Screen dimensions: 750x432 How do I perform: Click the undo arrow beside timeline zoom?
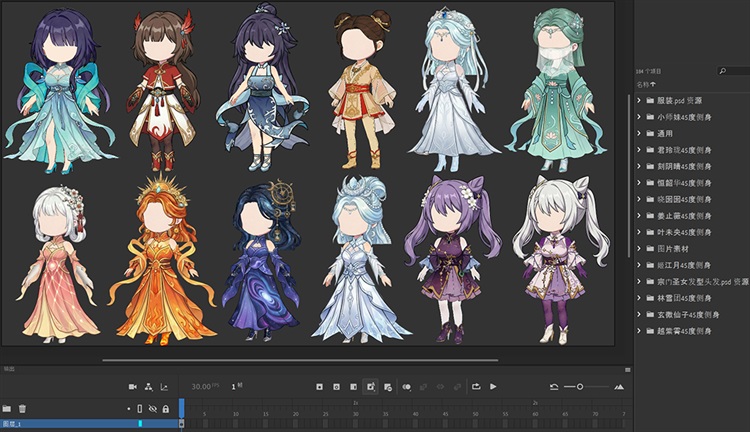tap(554, 386)
